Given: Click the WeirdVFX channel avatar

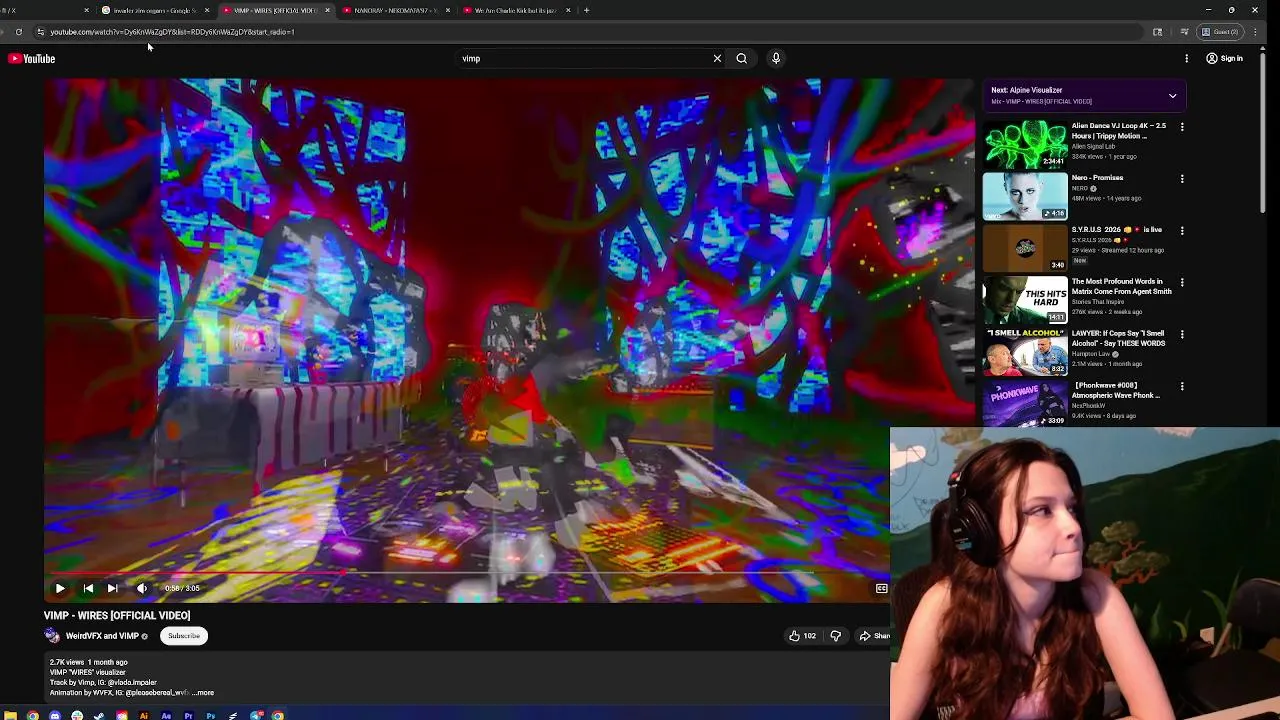Looking at the screenshot, I should point(52,636).
